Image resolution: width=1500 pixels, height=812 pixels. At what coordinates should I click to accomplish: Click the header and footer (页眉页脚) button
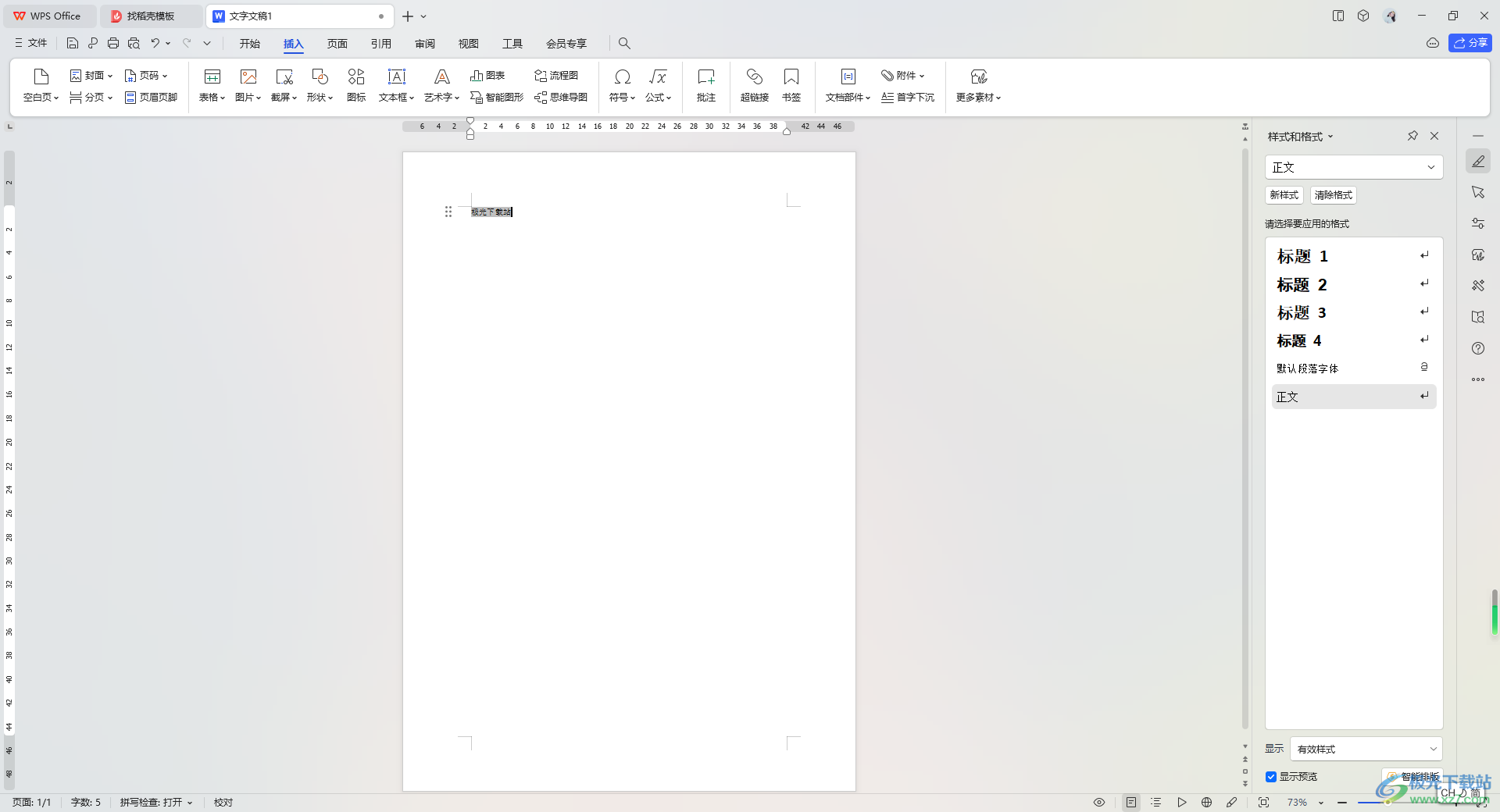click(152, 98)
